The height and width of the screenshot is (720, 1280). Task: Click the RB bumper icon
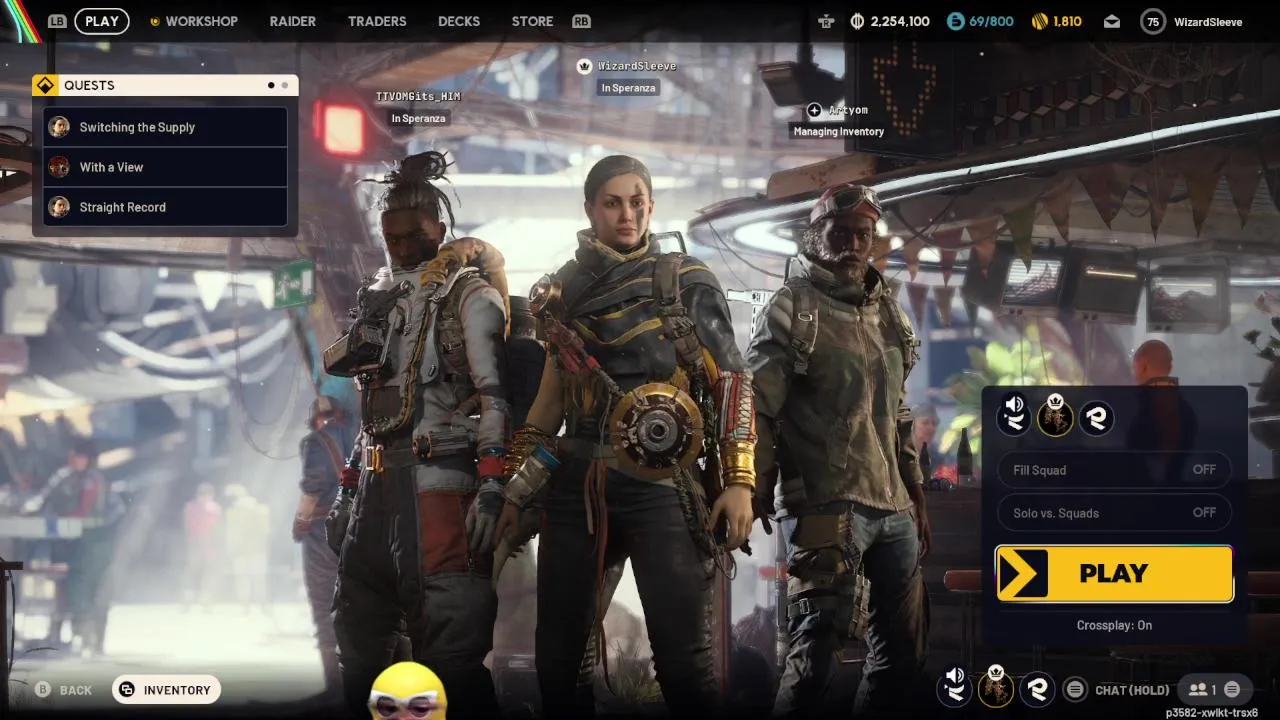[581, 21]
